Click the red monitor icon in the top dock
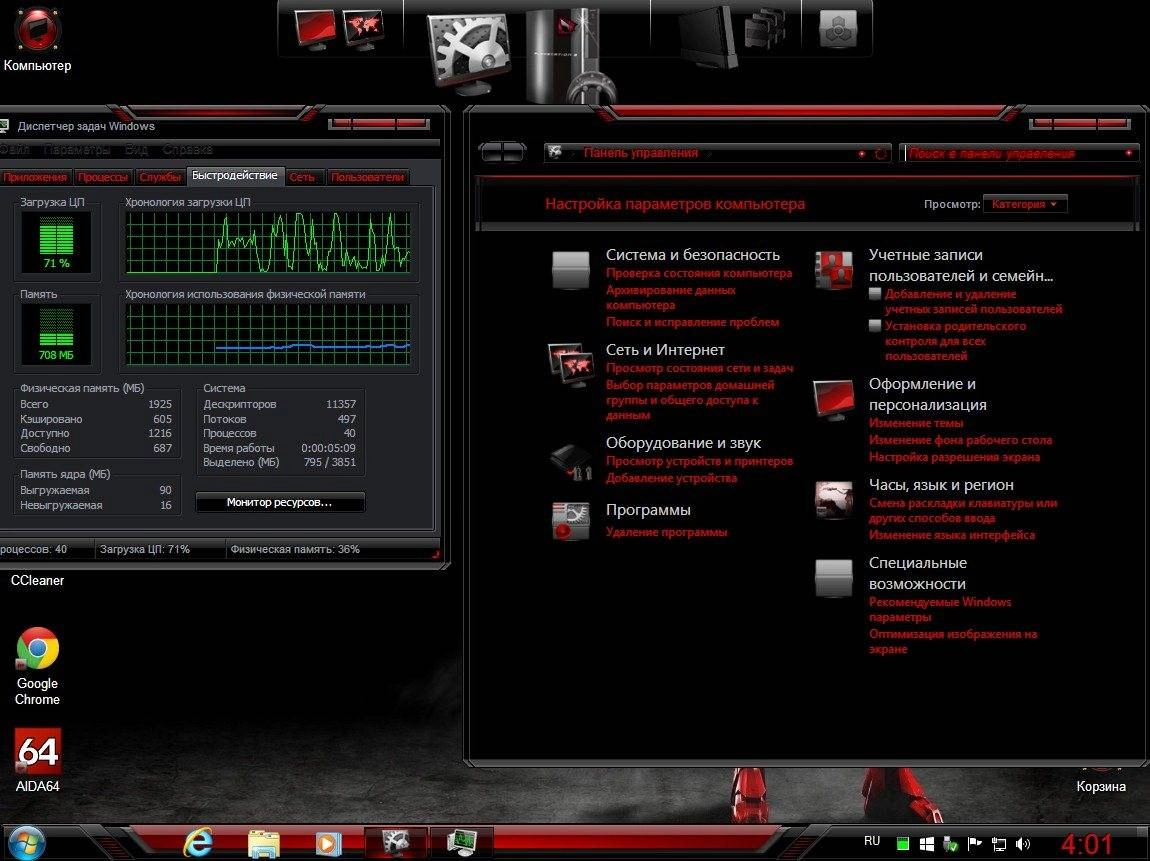 315,29
